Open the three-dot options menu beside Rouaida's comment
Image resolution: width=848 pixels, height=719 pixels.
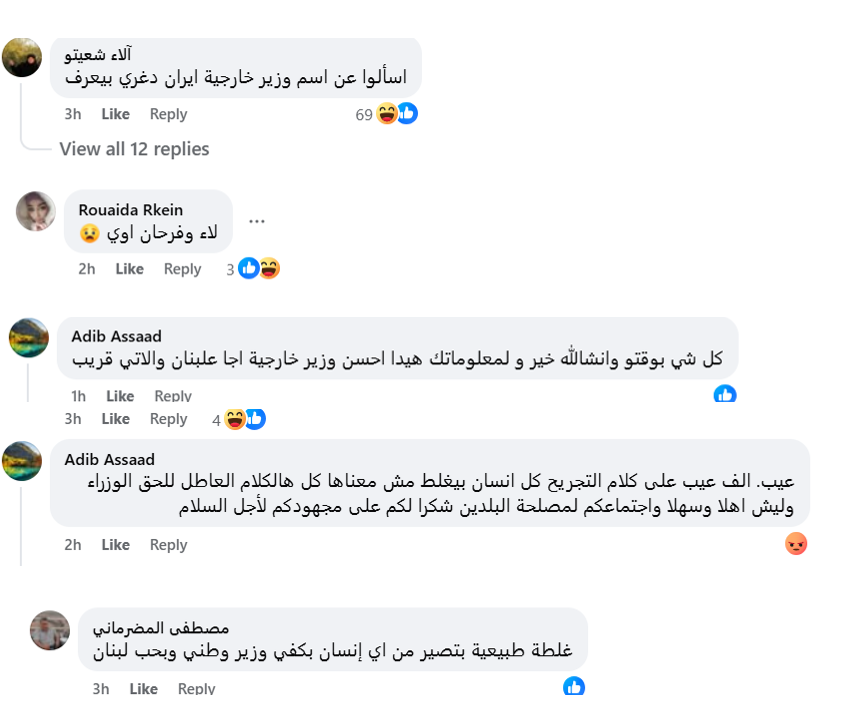pos(257,219)
